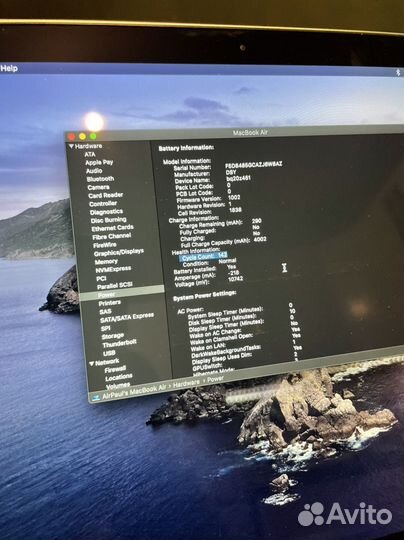Select Ethernet Cards in the sidebar
The image size is (404, 540).
click(x=112, y=228)
